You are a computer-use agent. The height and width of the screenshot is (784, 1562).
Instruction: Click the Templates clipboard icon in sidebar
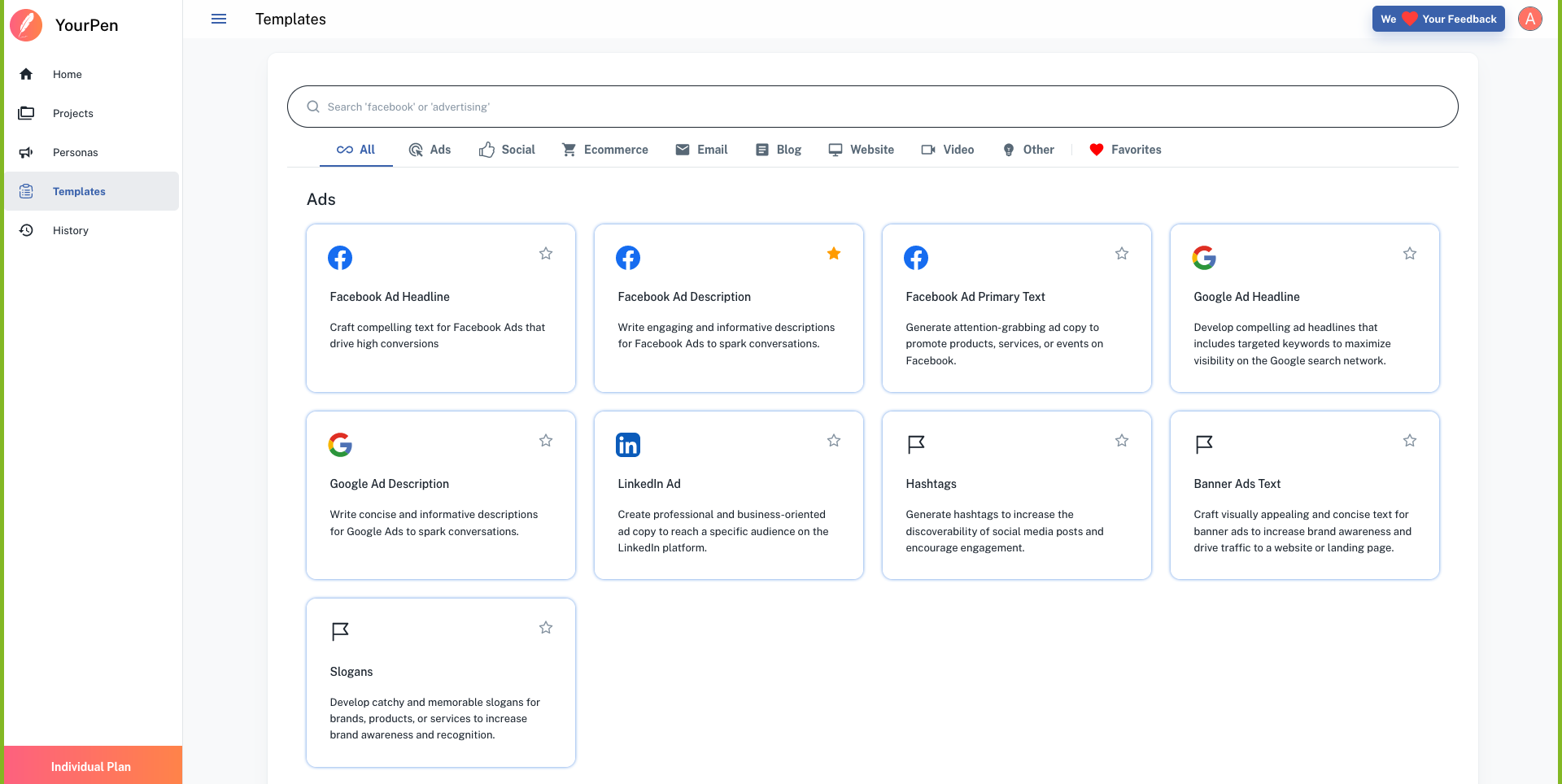click(x=26, y=191)
